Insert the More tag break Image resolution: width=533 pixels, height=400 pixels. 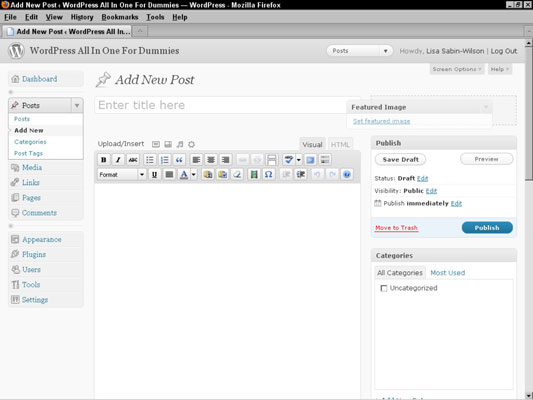(272, 160)
